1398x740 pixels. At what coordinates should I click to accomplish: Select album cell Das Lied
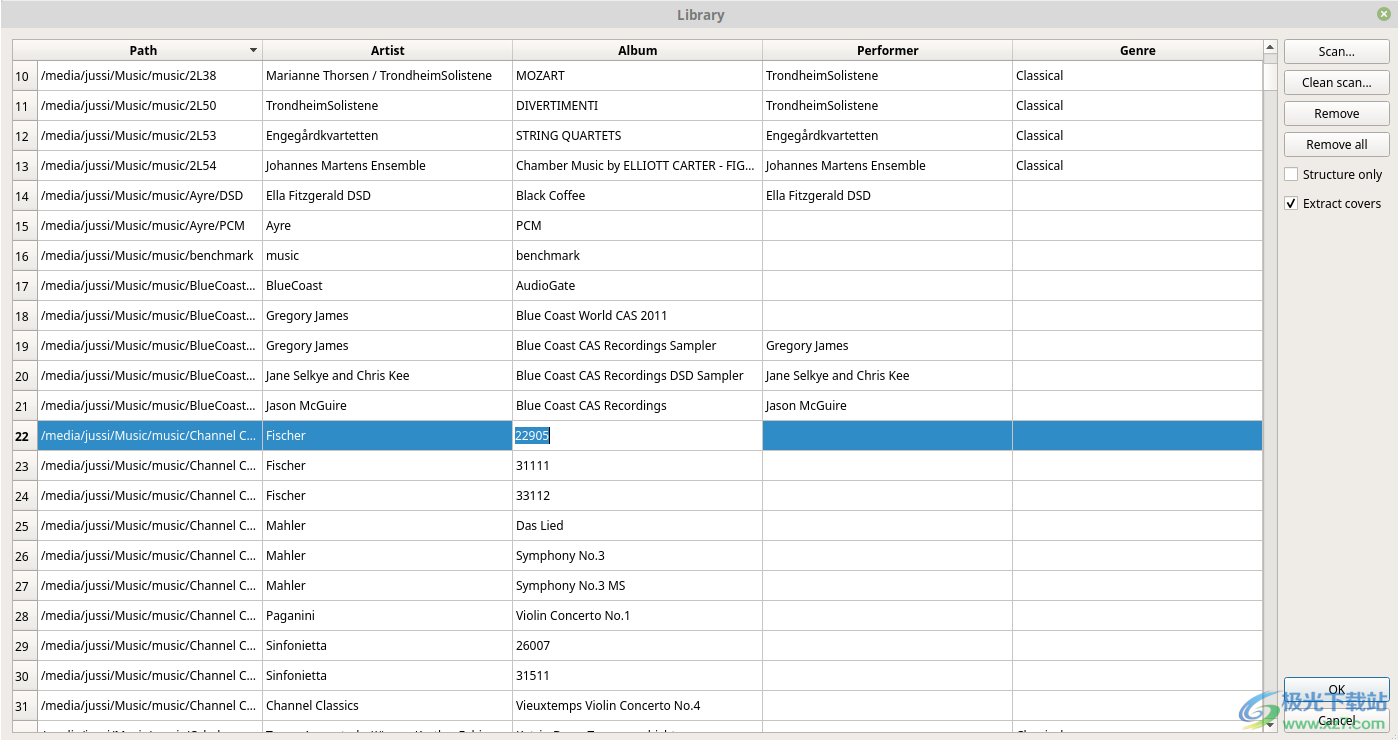(x=638, y=526)
